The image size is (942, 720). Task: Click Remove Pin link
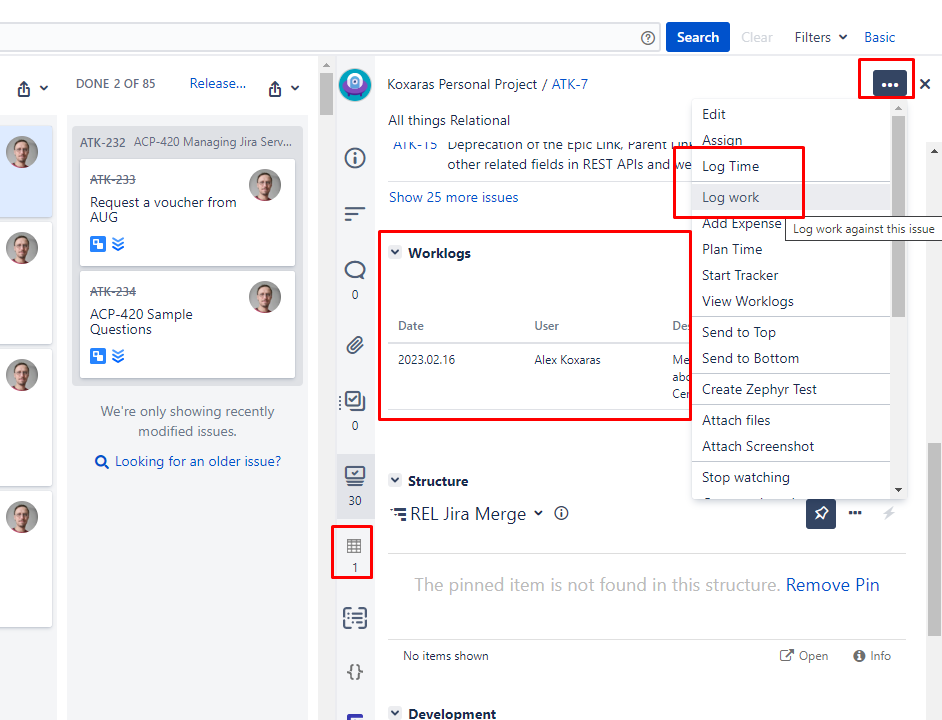click(x=832, y=585)
